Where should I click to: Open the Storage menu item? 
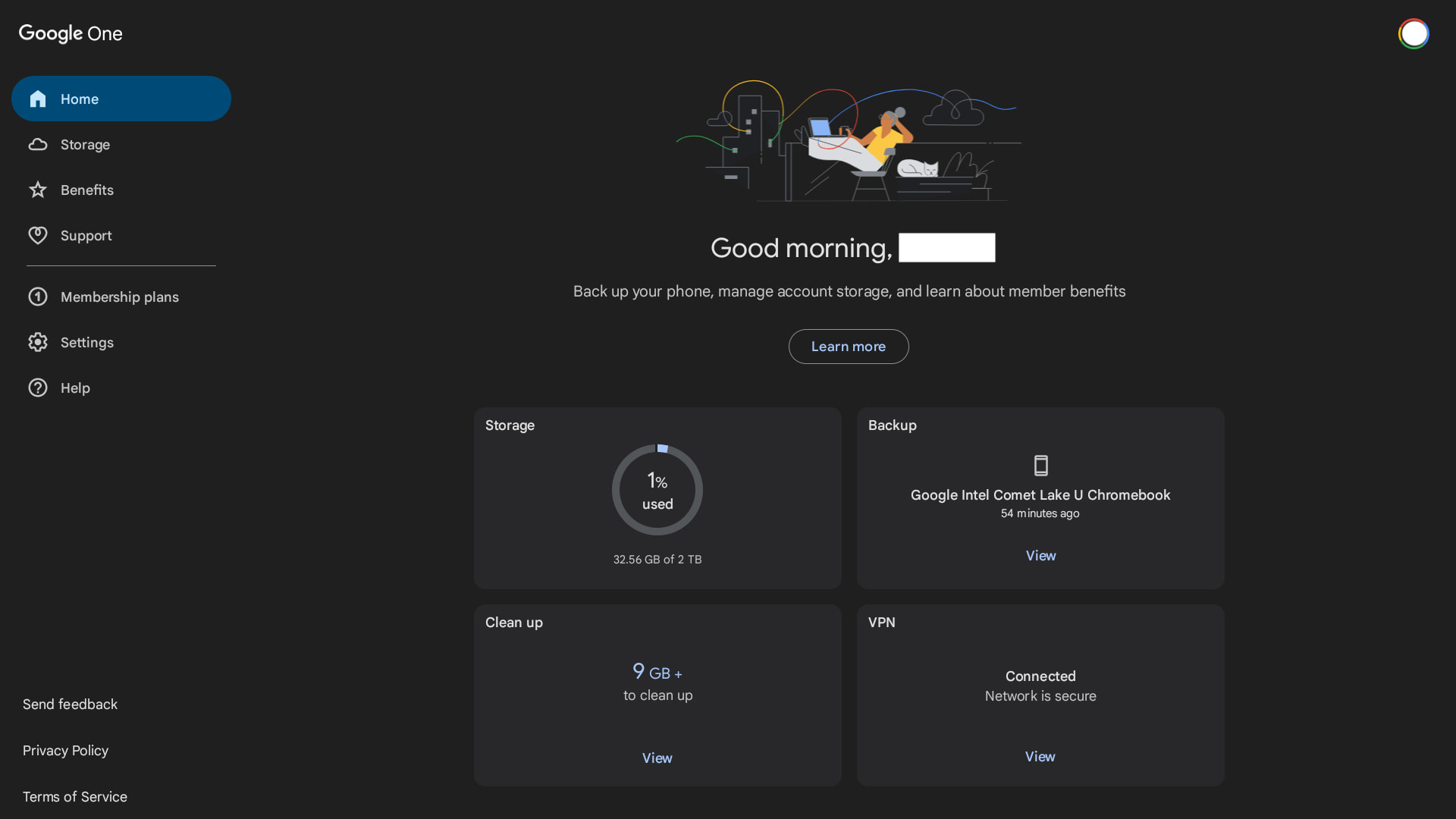pyautogui.click(x=85, y=145)
